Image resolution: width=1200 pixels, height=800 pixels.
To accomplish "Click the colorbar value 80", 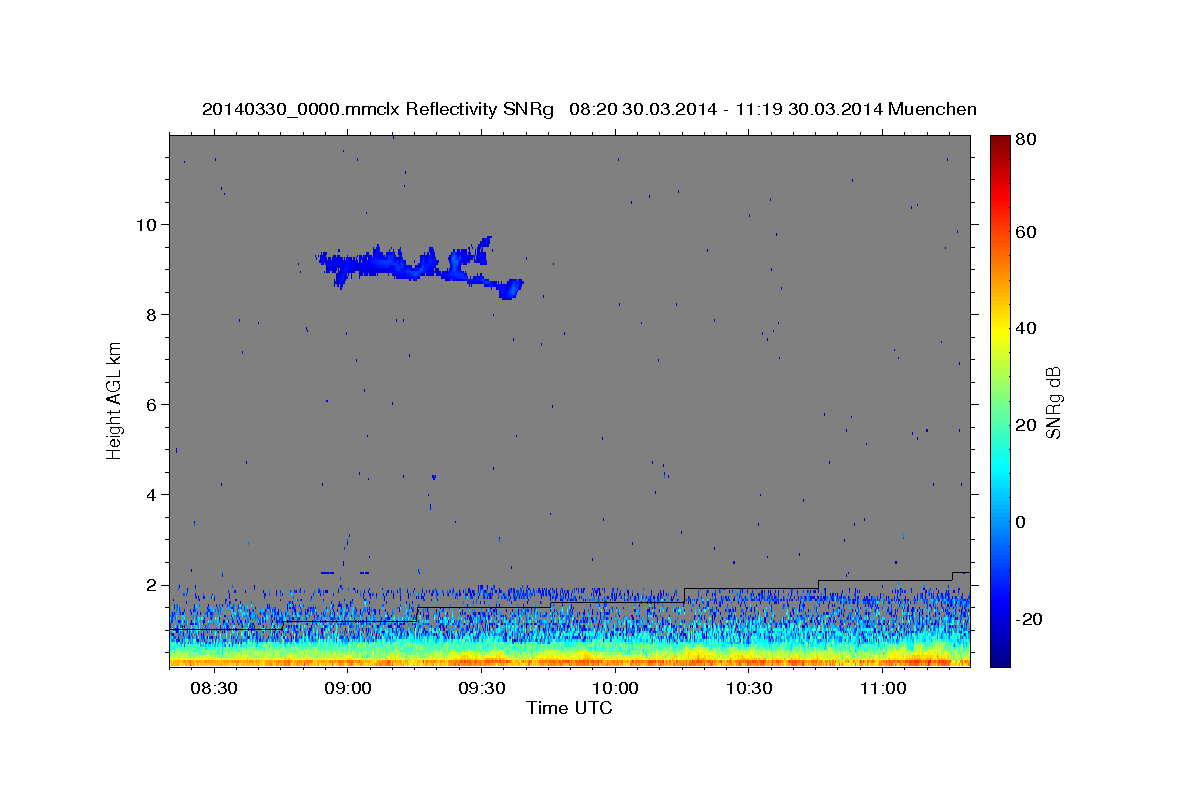I will click(x=1028, y=139).
